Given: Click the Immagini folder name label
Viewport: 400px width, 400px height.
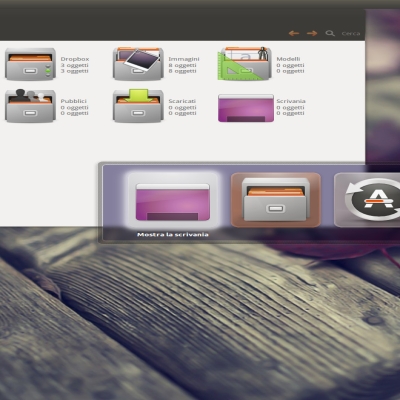Looking at the screenshot, I should click(x=184, y=59).
